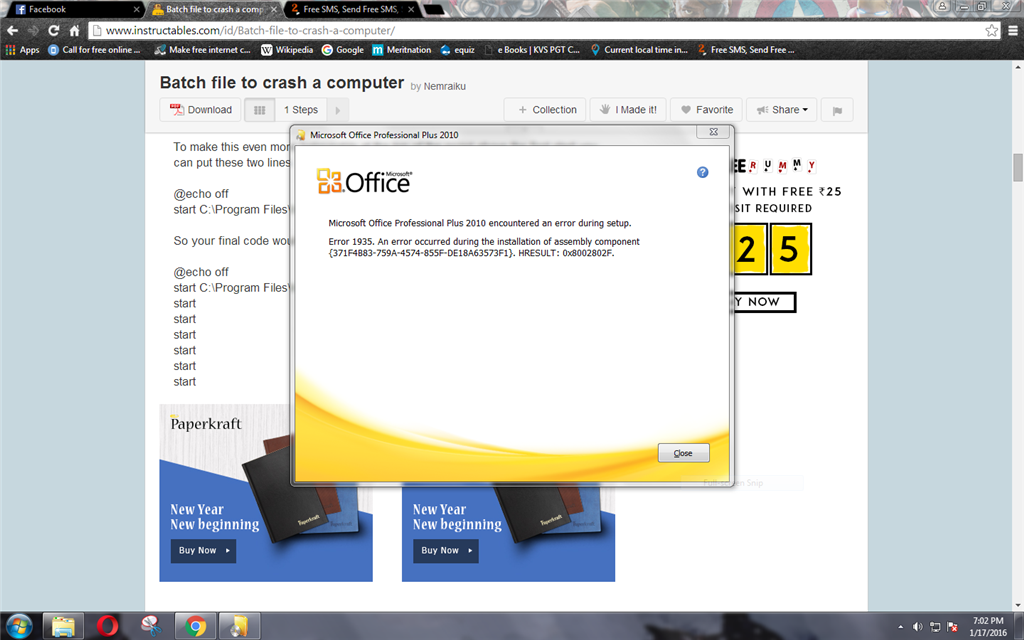The image size is (1024, 640).
Task: Open the Windows Start menu
Action: [18, 626]
